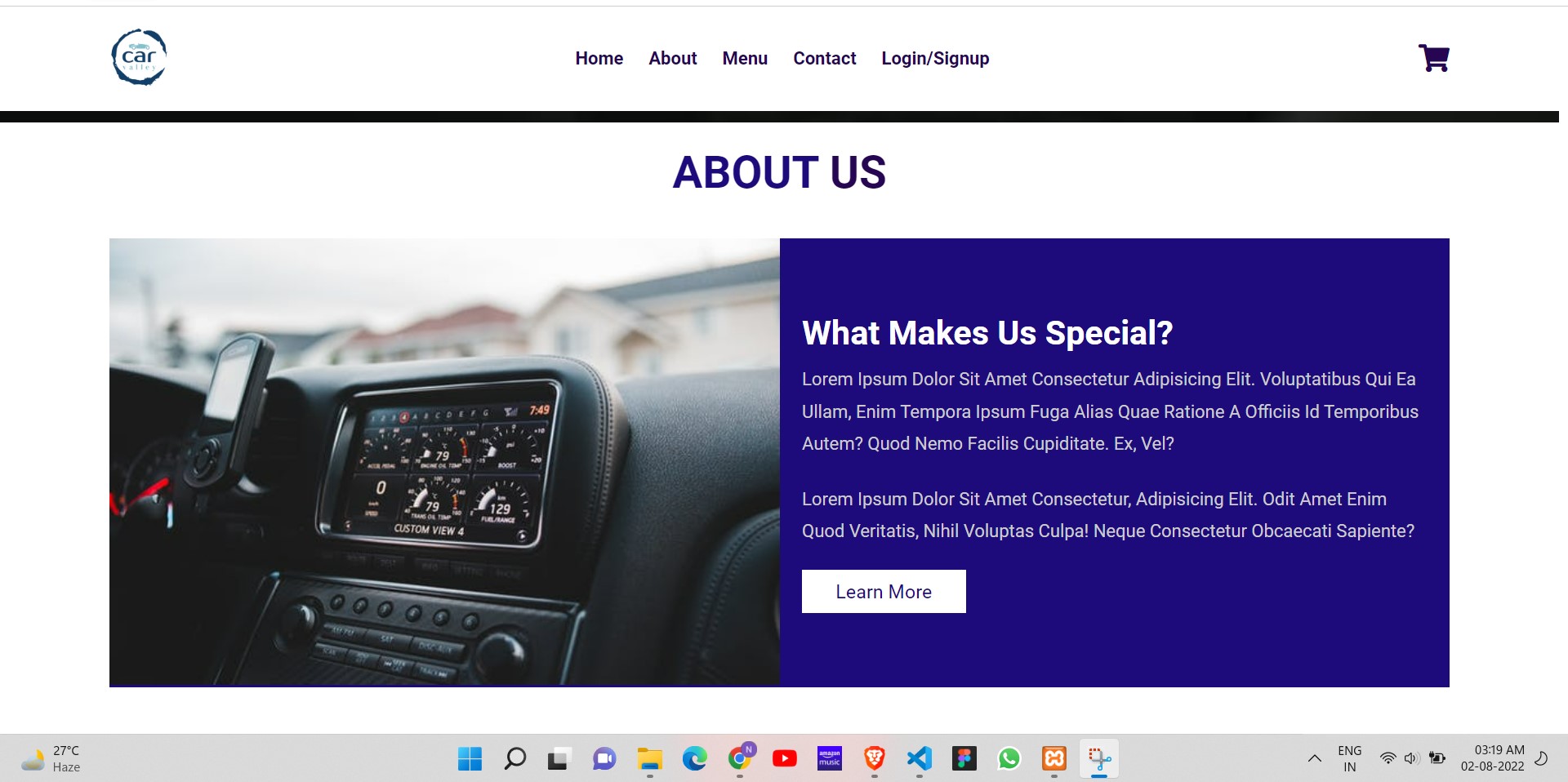Open the Contact nav link
Viewport: 1568px width, 782px height.
tap(824, 59)
